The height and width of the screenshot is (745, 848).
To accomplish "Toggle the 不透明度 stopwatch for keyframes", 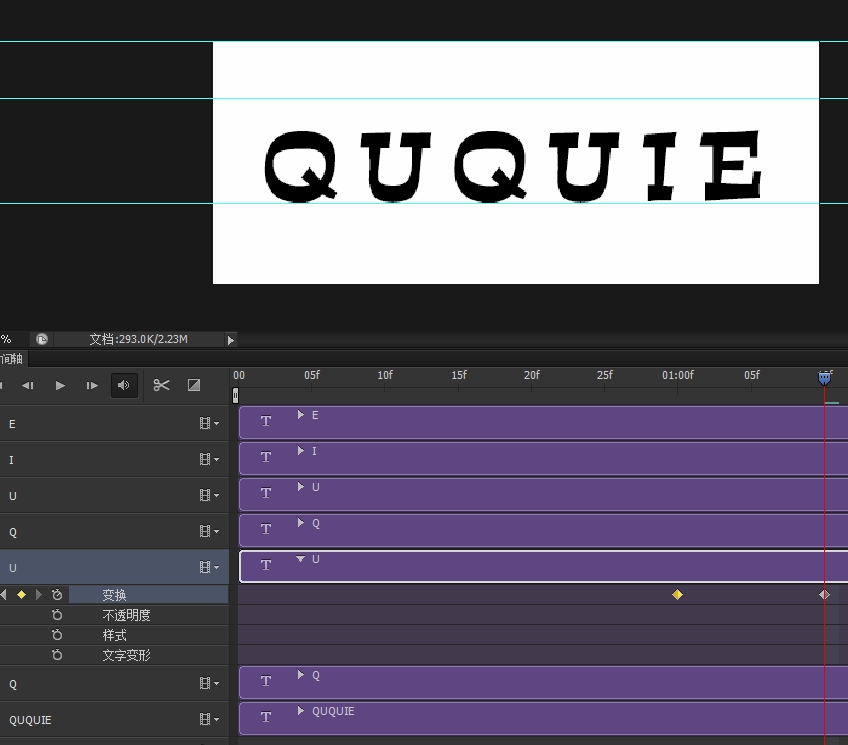I will [57, 615].
